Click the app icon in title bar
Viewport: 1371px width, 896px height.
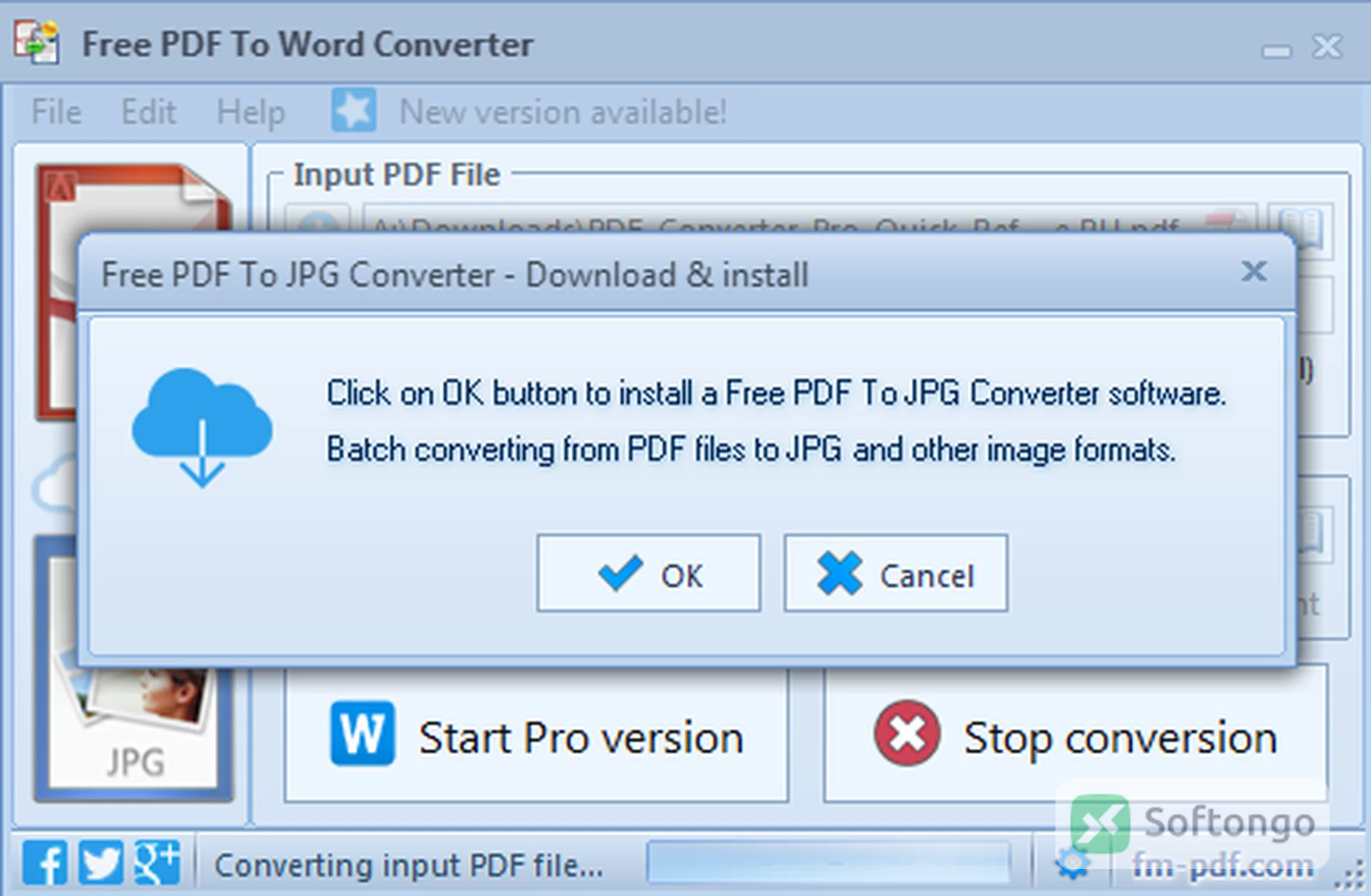(x=37, y=43)
